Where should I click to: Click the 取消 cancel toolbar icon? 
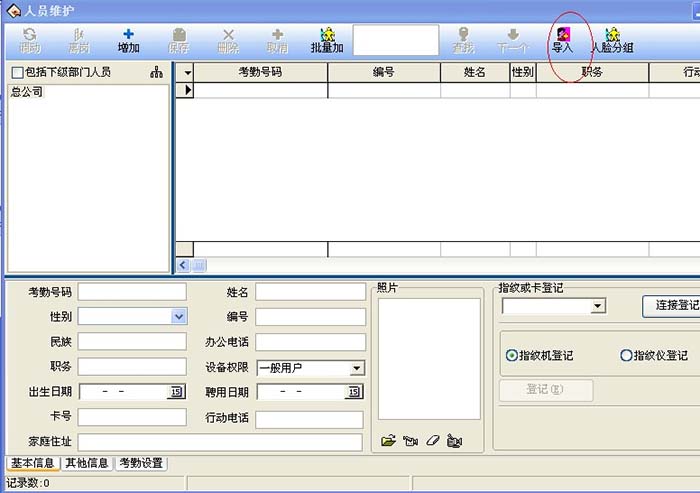tap(277, 41)
